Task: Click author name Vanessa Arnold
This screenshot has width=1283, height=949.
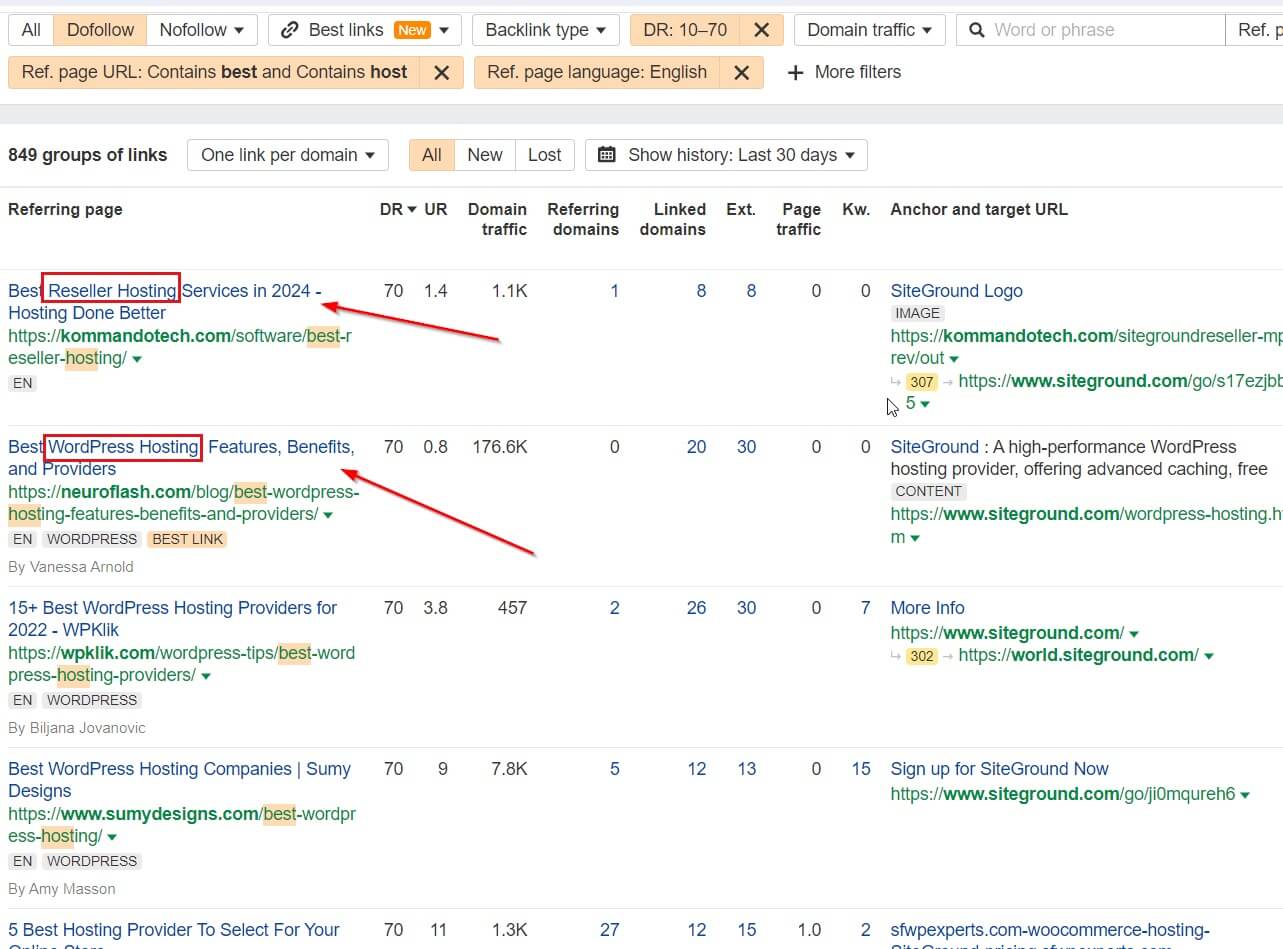Action: [81, 567]
